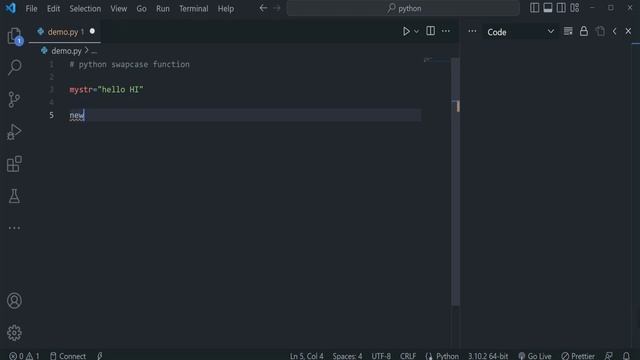Close unsaved demo.py tab via dot

[x=92, y=31]
